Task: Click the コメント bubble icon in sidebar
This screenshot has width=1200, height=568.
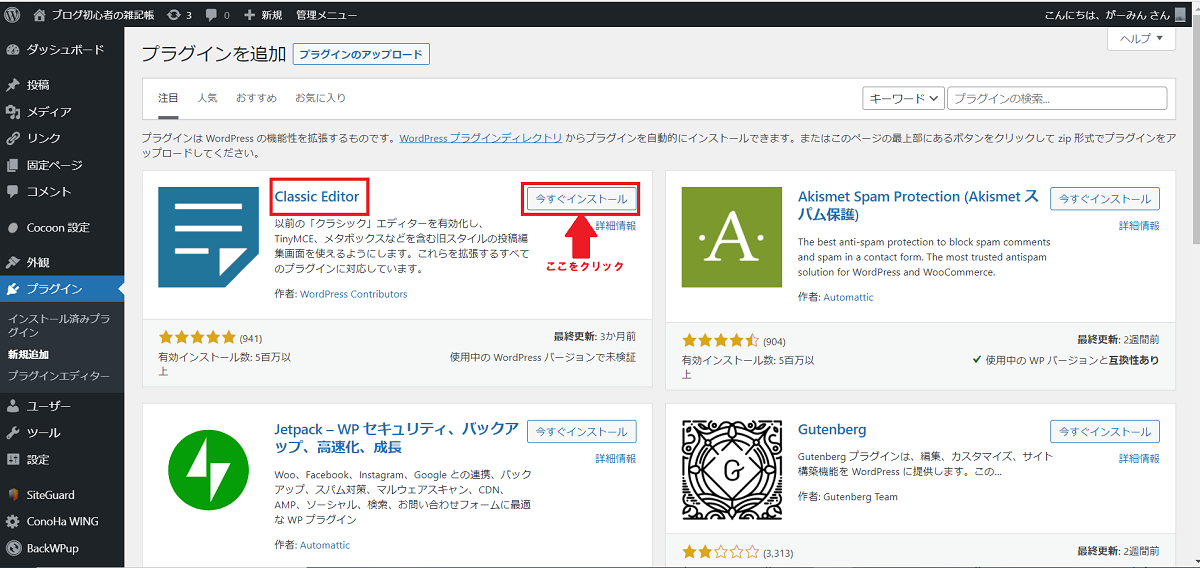Action: click(x=13, y=191)
